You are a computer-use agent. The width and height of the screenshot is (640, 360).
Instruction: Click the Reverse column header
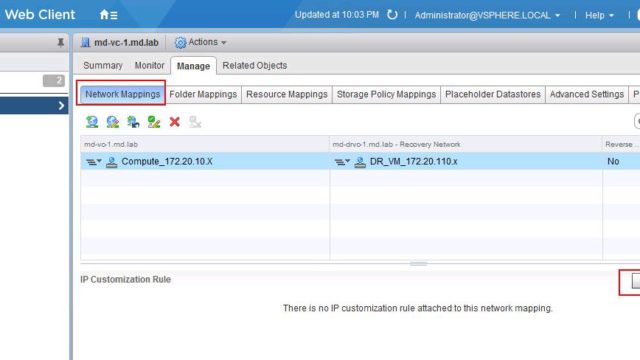click(621, 144)
